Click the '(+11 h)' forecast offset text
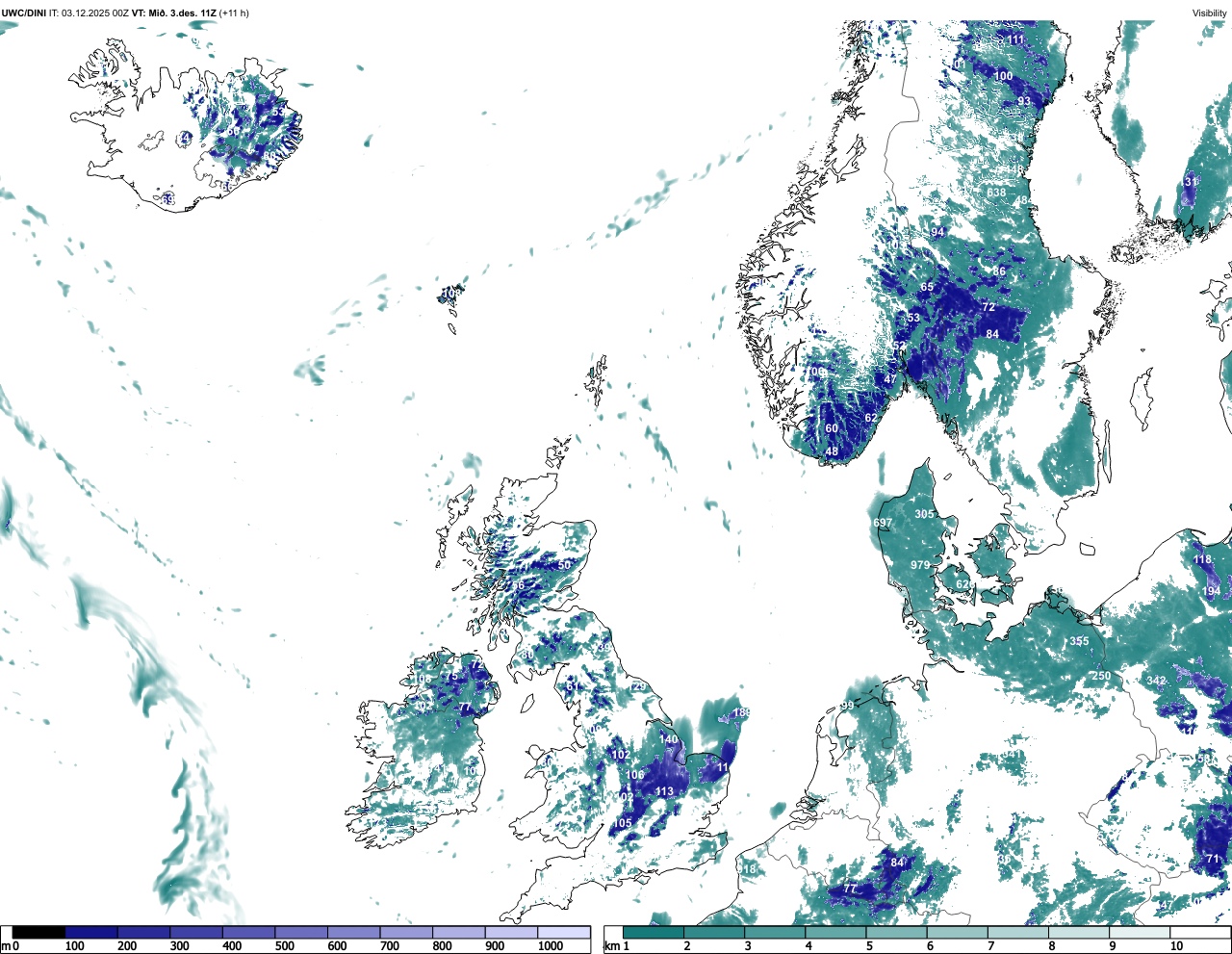The image size is (1232, 954). point(234,13)
